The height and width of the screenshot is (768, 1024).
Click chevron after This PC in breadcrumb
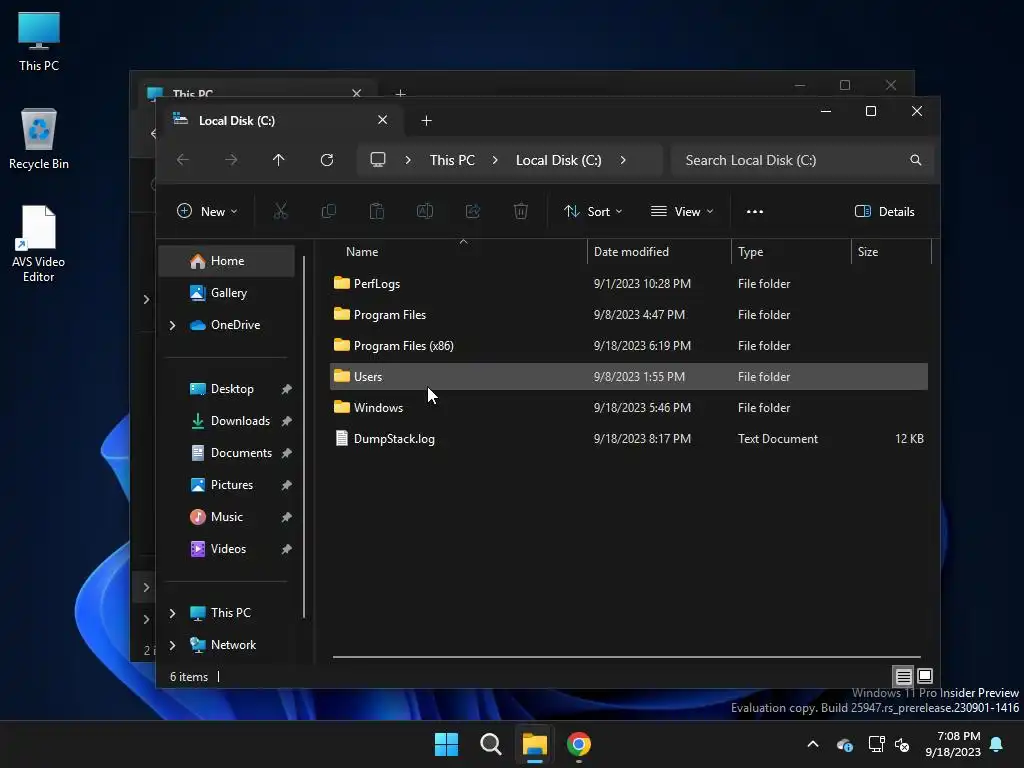[x=495, y=160]
